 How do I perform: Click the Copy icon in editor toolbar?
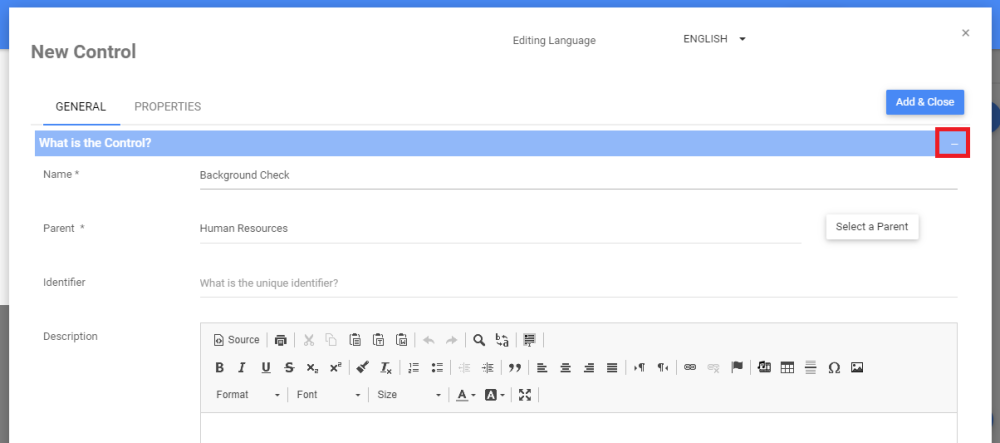pos(331,340)
